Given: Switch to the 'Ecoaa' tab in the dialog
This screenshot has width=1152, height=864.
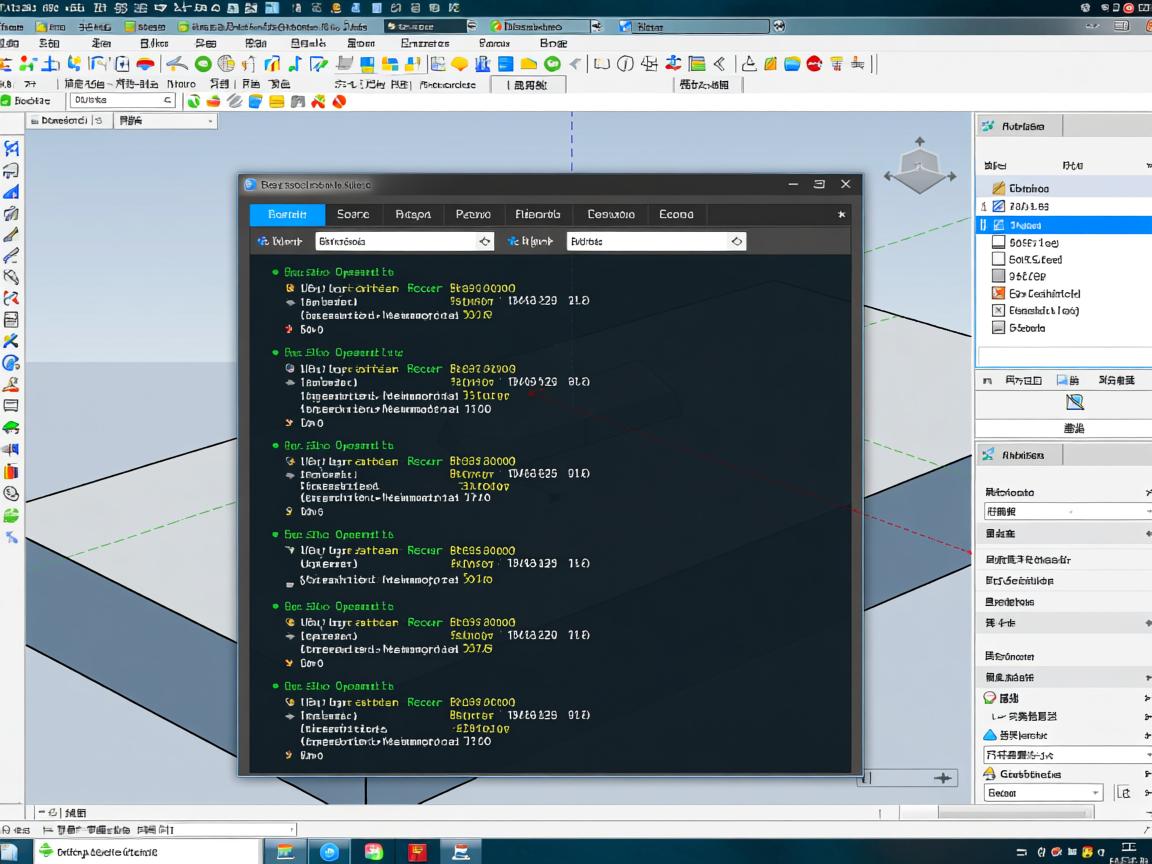Looking at the screenshot, I should 676,214.
